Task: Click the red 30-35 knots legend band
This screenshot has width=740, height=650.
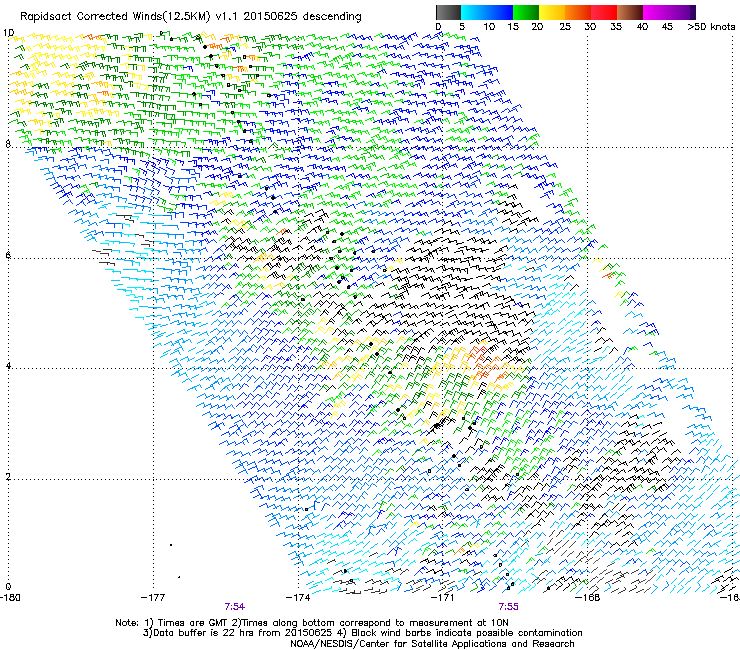Action: pyautogui.click(x=604, y=12)
